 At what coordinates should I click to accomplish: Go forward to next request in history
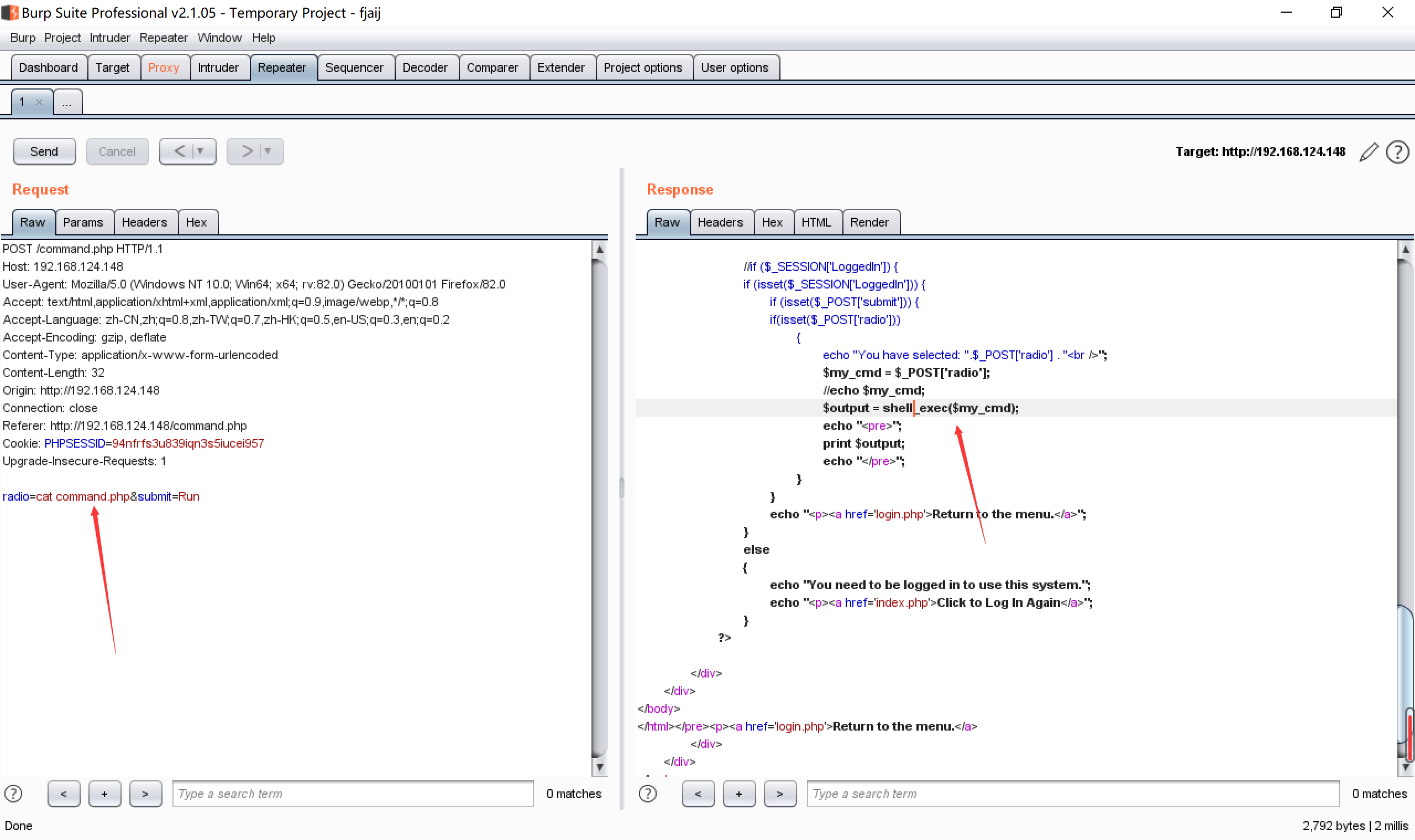point(247,151)
